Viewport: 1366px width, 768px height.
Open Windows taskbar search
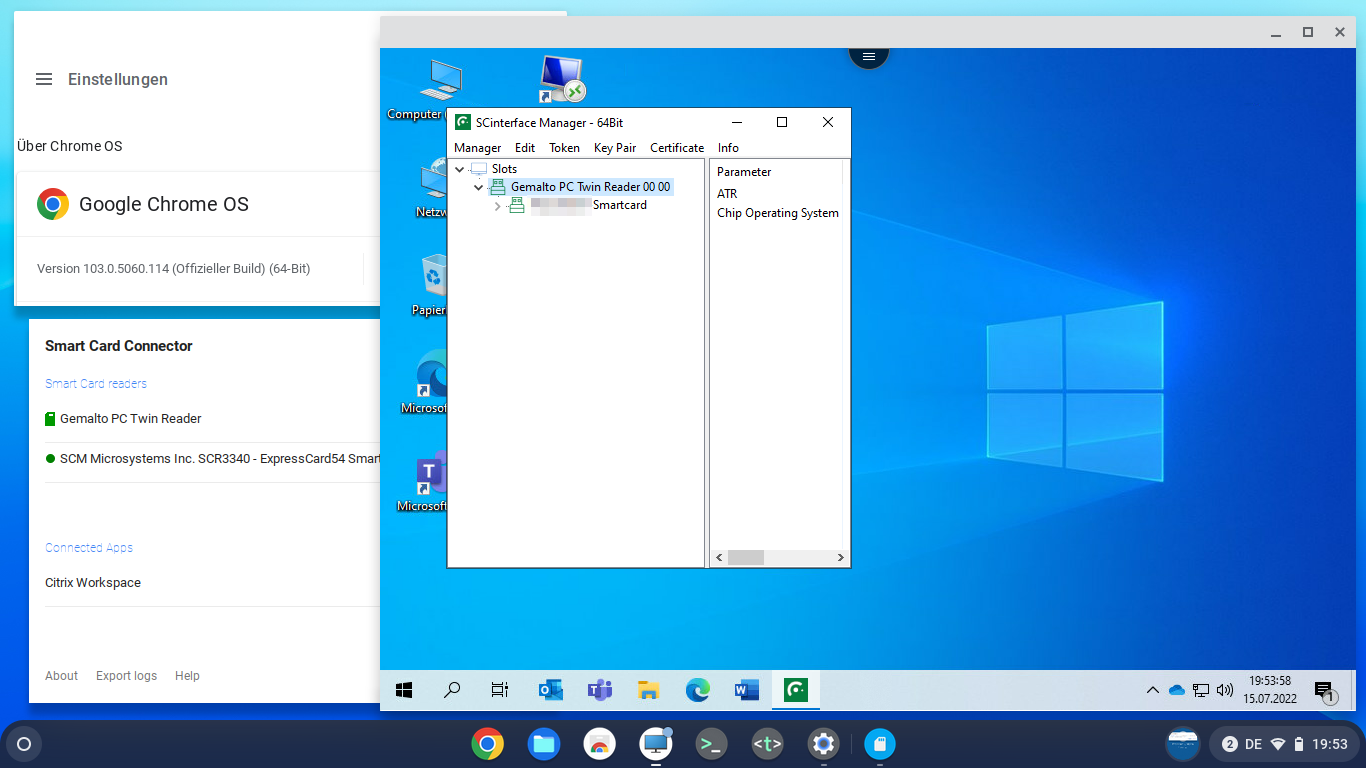tap(452, 690)
